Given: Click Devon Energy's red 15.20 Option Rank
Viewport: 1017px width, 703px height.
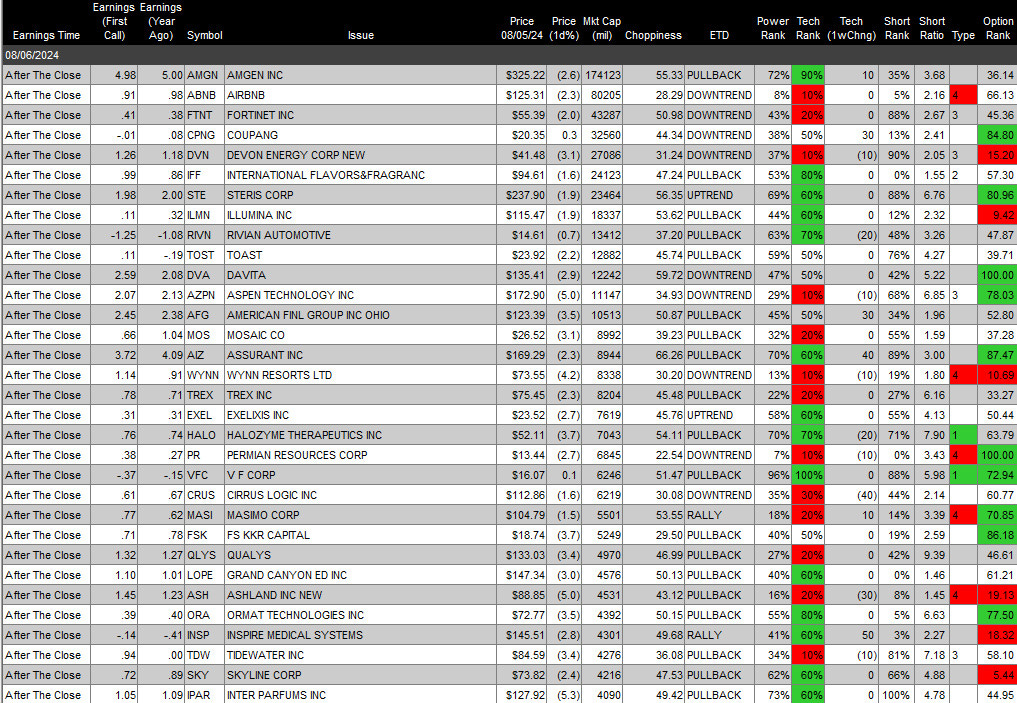Looking at the screenshot, I should click(997, 155).
